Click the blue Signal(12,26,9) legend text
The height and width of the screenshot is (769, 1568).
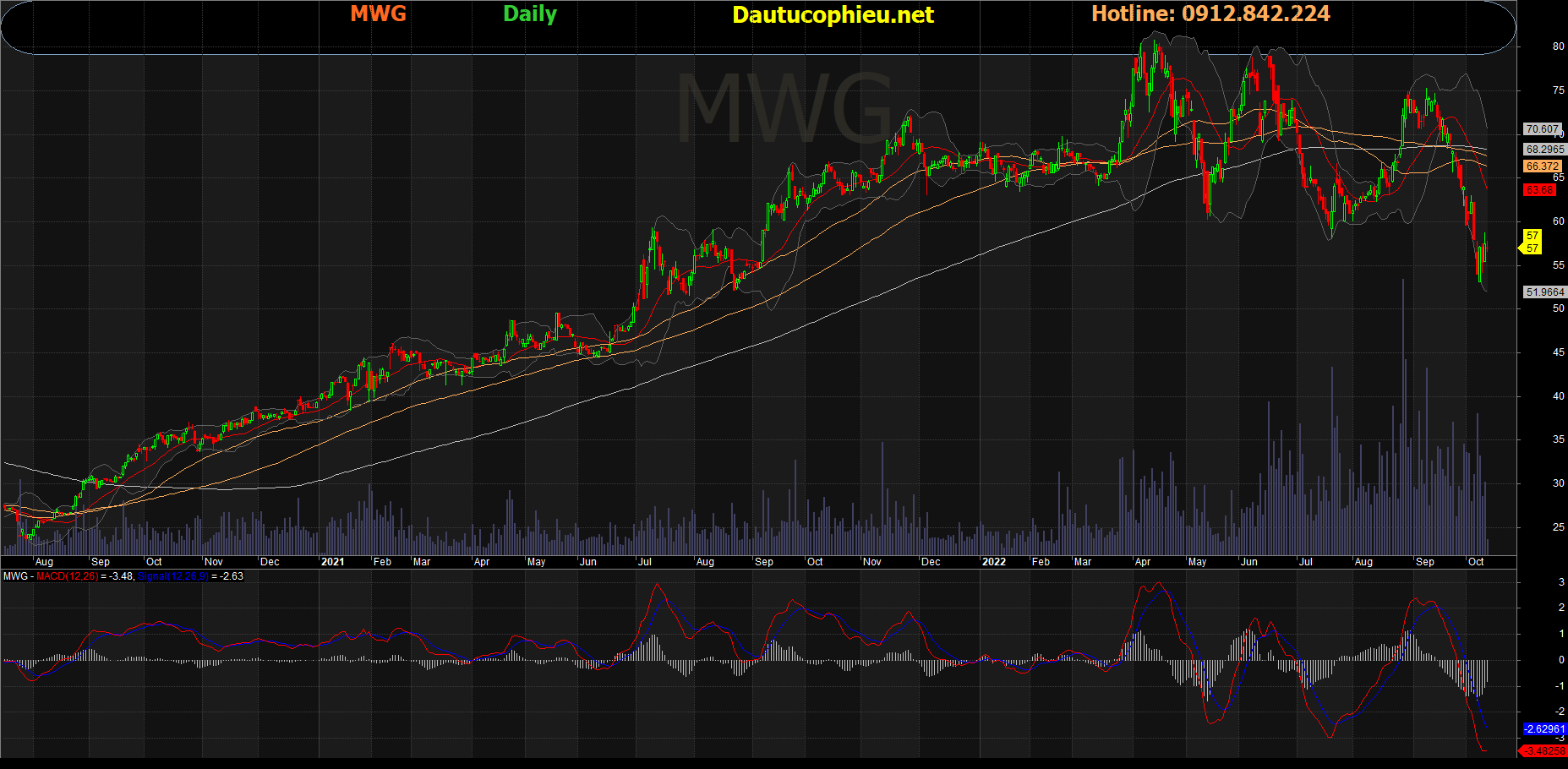point(172,576)
